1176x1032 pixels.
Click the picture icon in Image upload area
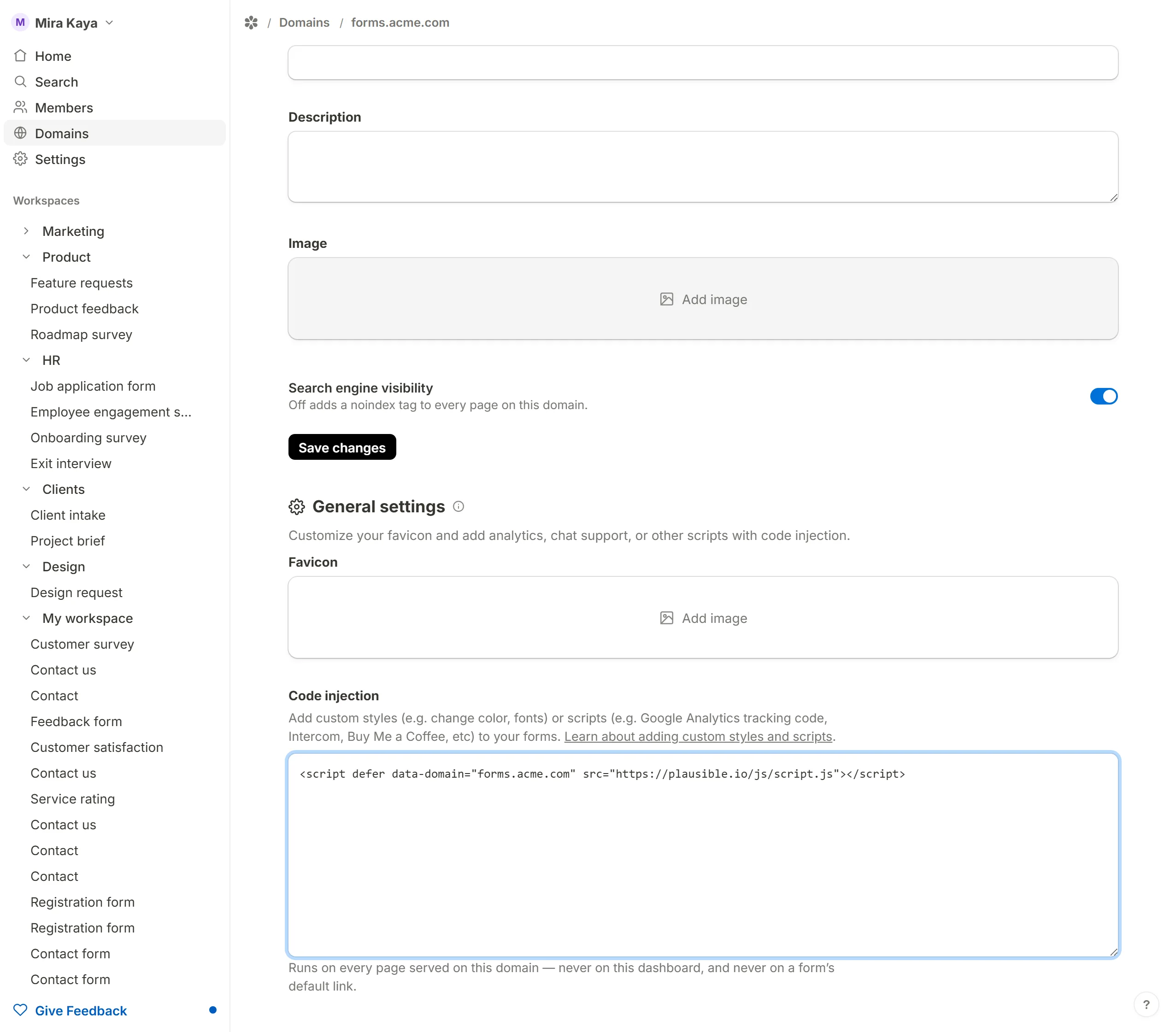click(x=666, y=299)
